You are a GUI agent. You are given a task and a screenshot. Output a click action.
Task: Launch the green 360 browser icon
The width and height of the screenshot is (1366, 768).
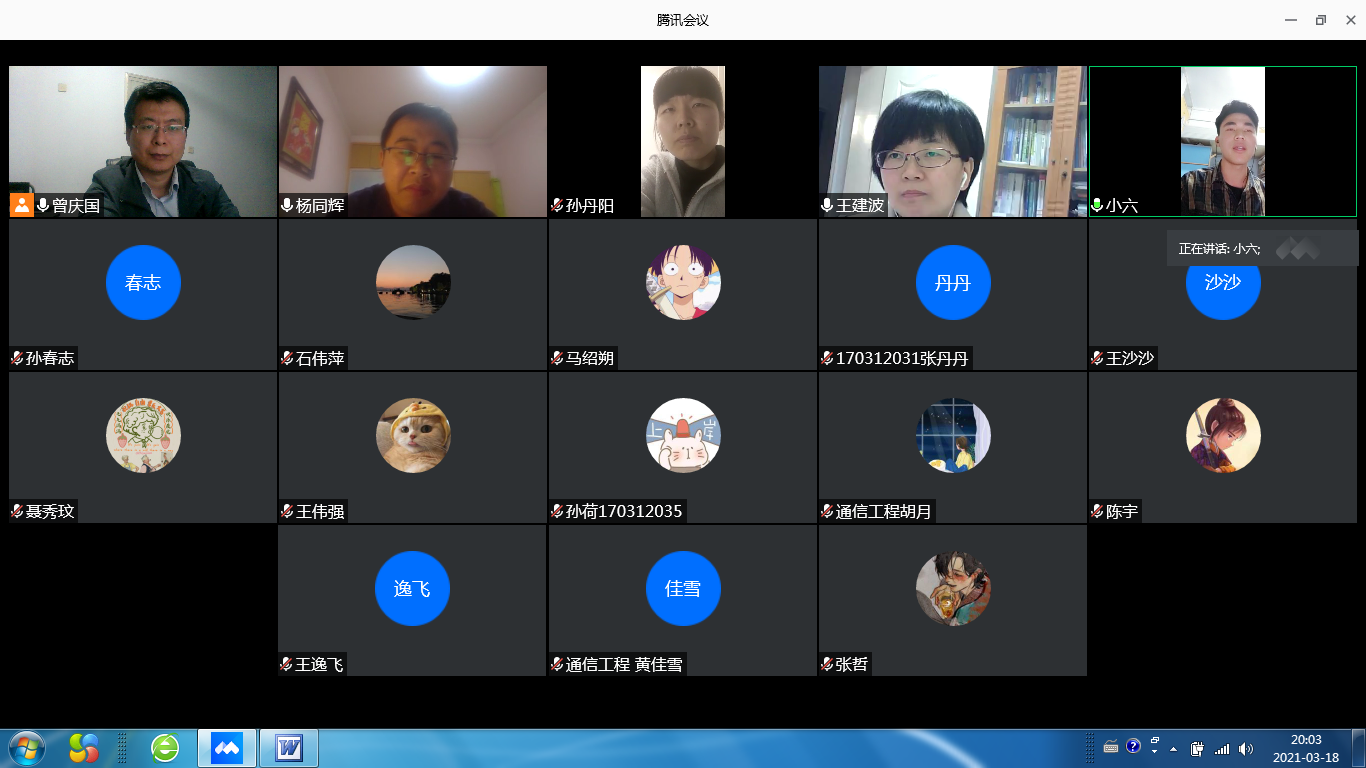tap(165, 747)
